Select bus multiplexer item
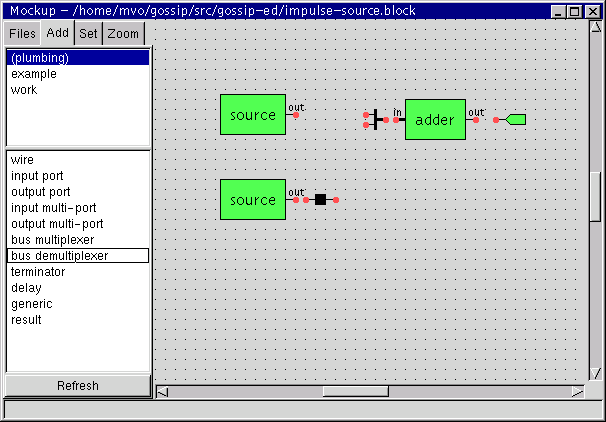This screenshot has width=606, height=422. coord(78,240)
